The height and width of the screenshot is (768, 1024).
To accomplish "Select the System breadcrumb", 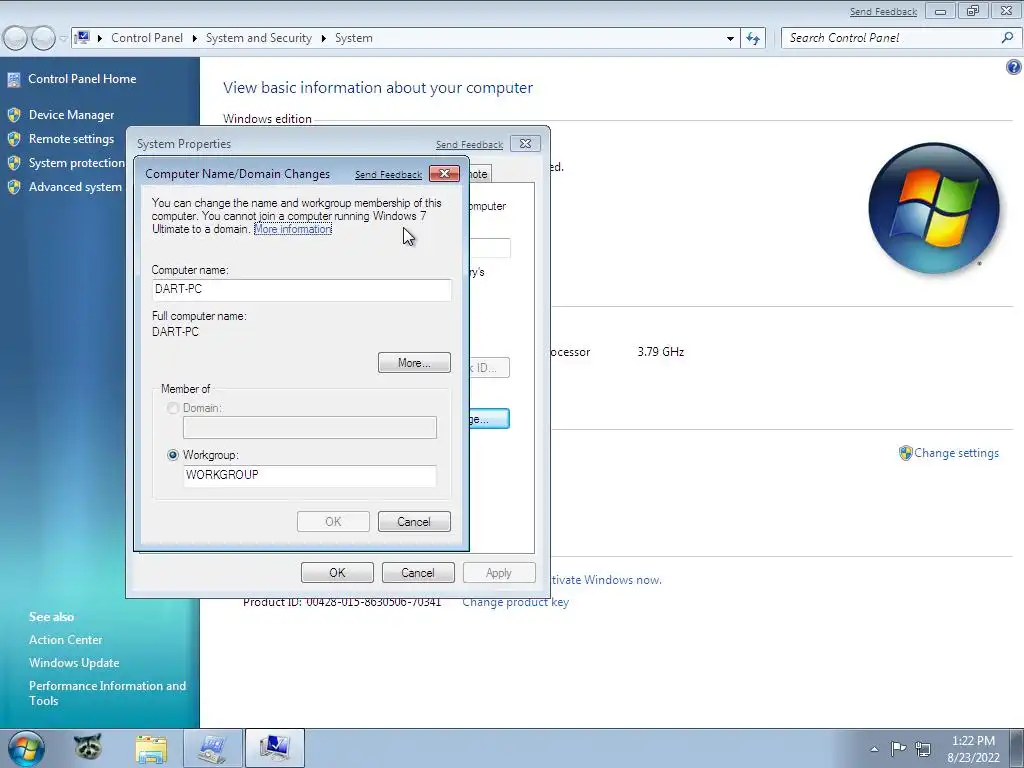I will click(x=354, y=38).
